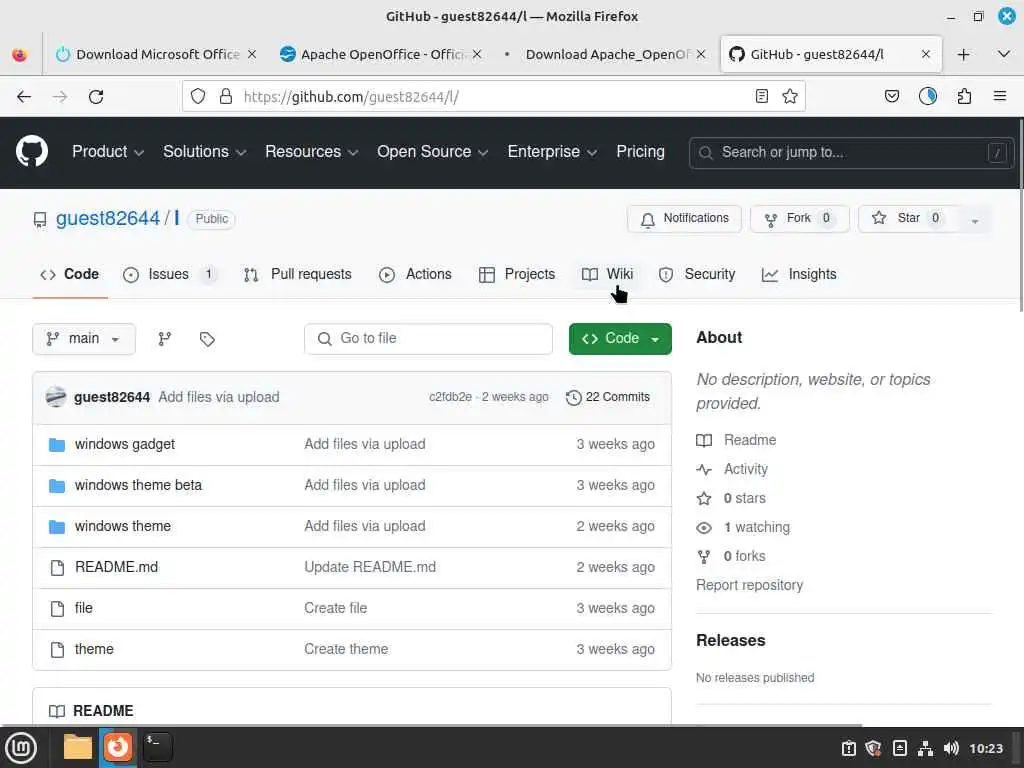Image resolution: width=1024 pixels, height=768 pixels.
Task: Expand the Solutions menu
Action: click(x=204, y=152)
